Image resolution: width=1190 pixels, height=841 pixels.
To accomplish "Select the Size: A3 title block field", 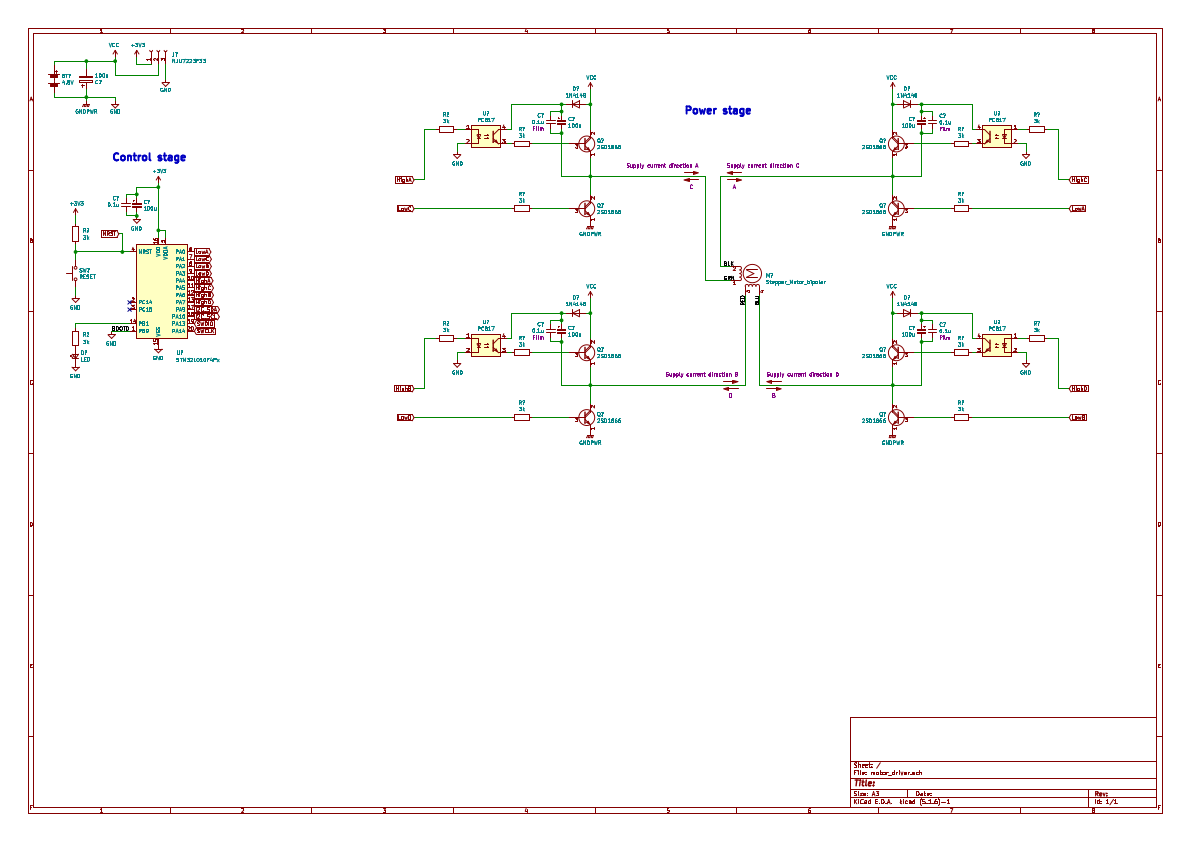I will [866, 794].
